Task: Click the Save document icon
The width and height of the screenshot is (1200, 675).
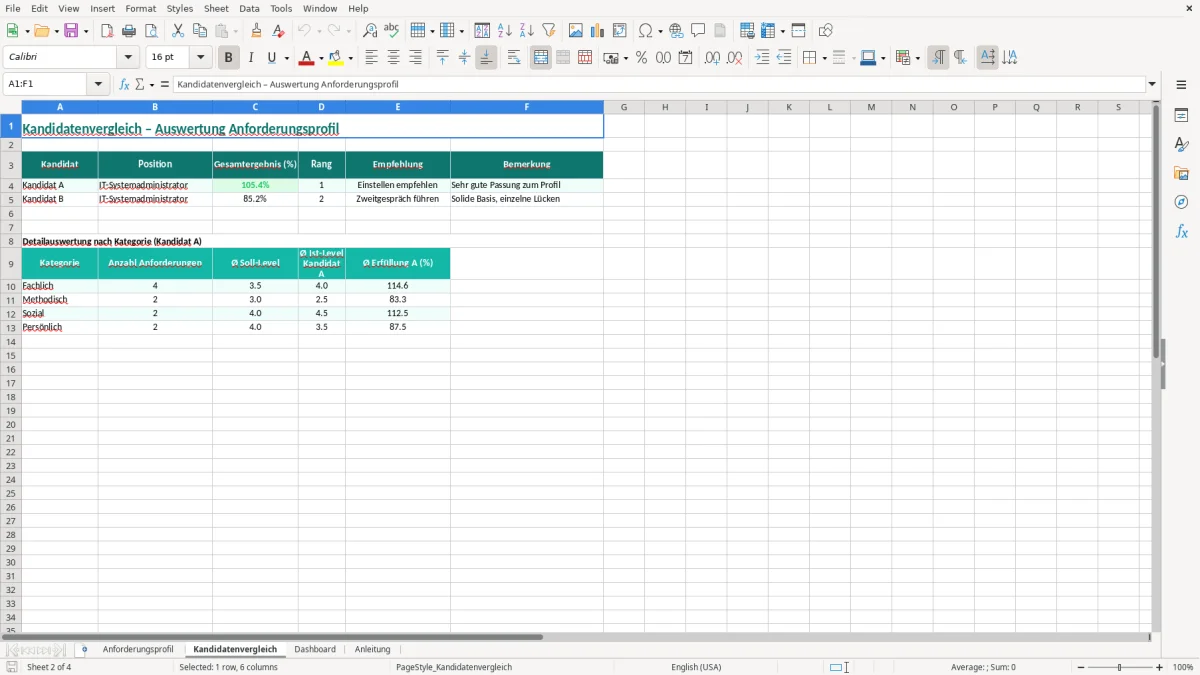Action: pos(71,31)
